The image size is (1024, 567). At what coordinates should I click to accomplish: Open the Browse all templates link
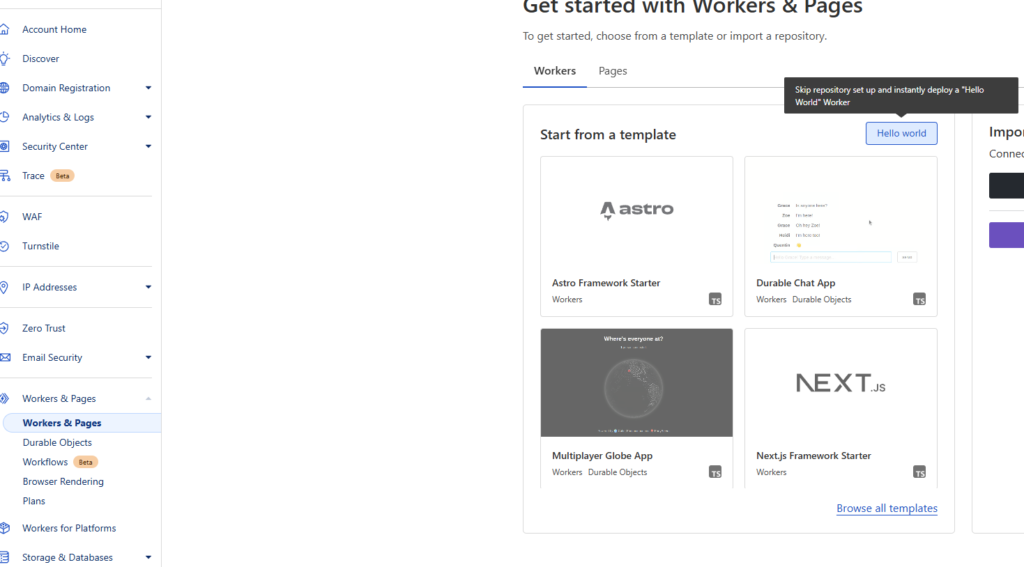tap(886, 508)
